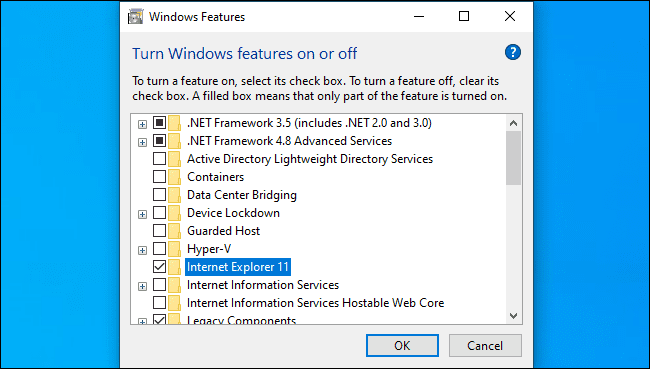Click the folder icon beside Internet Explorer 11
The image size is (650, 369).
pos(175,267)
